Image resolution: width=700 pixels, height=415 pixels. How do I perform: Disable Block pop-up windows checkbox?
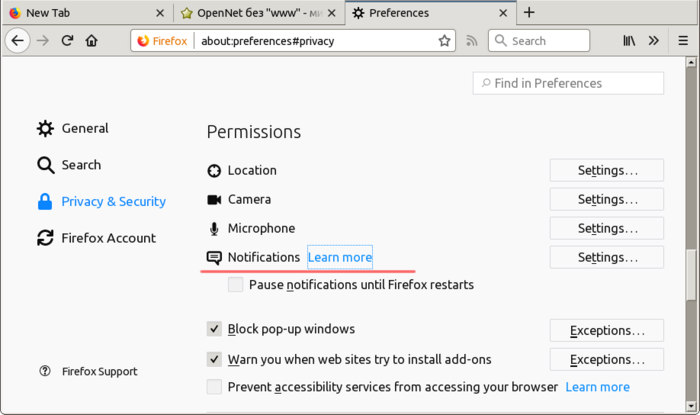(x=214, y=329)
